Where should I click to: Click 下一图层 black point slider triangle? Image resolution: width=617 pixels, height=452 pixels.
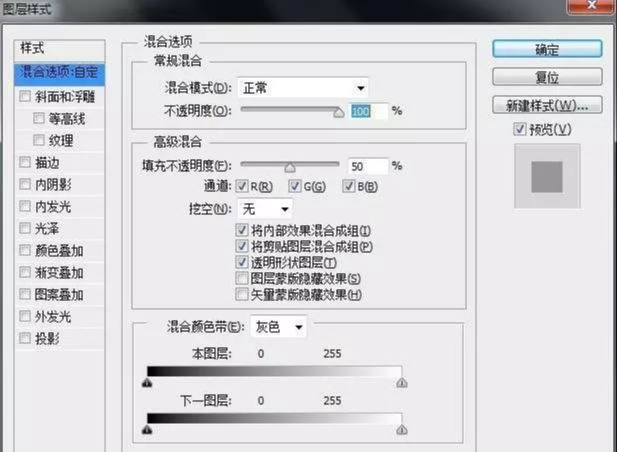click(147, 429)
